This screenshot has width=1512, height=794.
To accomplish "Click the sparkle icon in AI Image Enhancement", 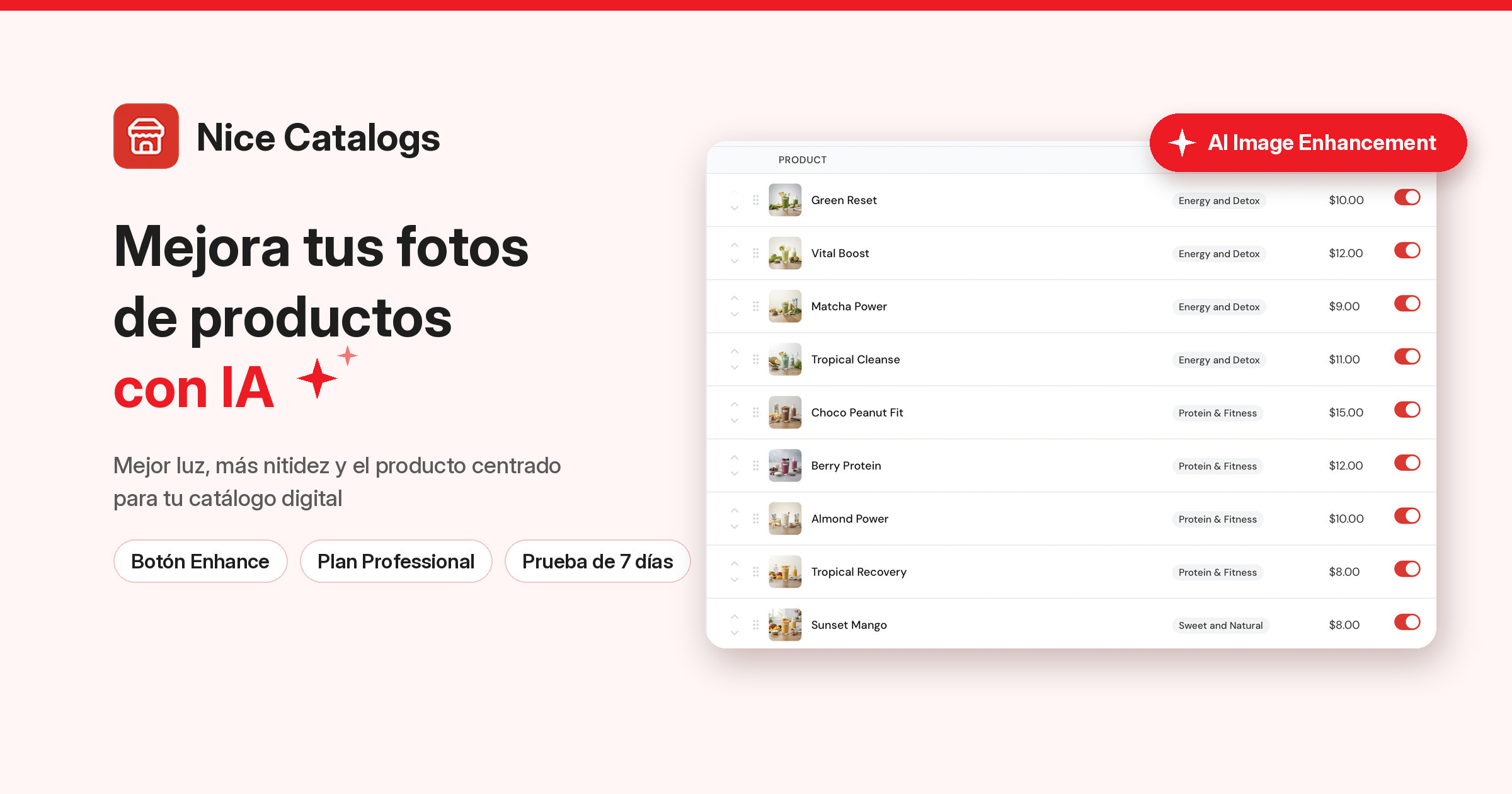I will pyautogui.click(x=1182, y=142).
